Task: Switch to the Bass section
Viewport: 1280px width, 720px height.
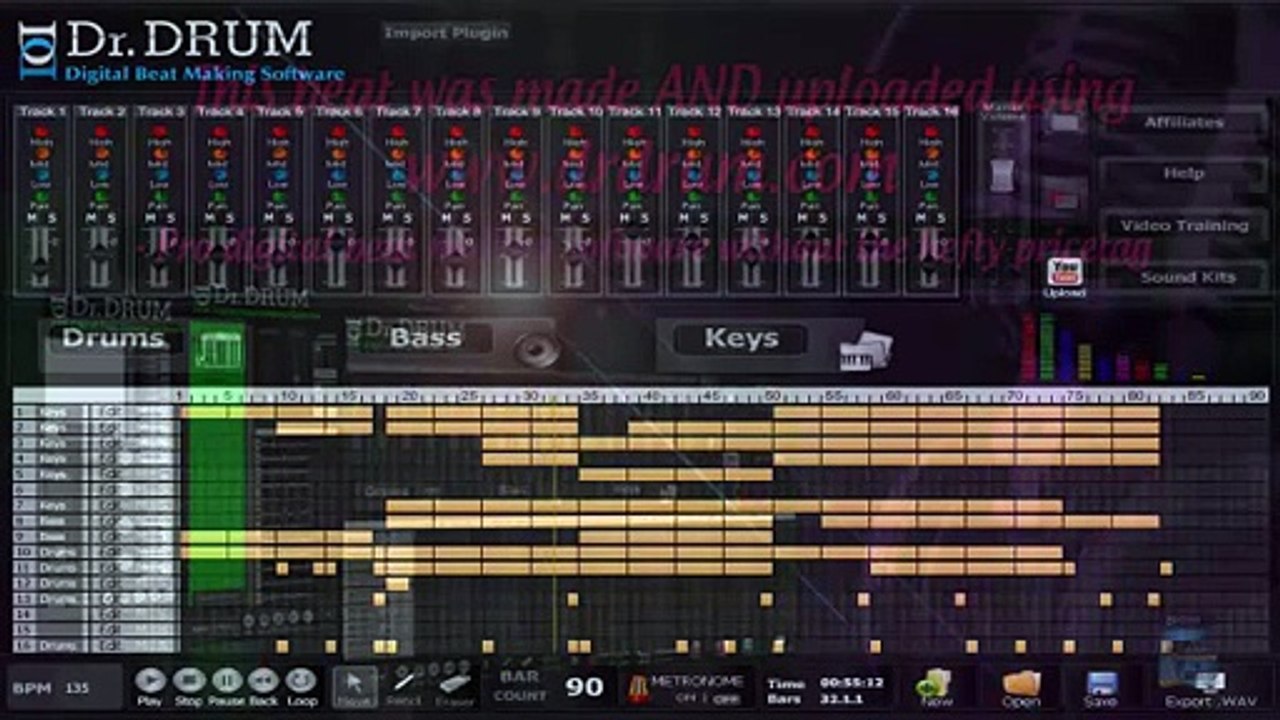Action: click(426, 338)
